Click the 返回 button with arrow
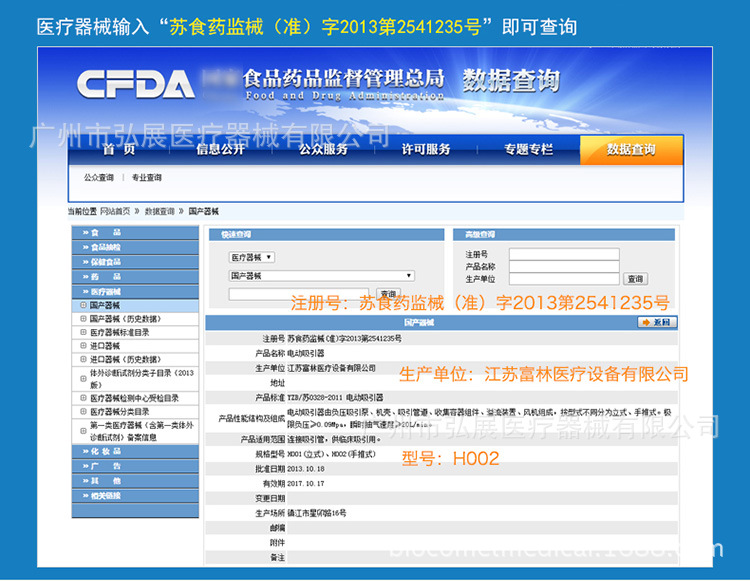 657,322
